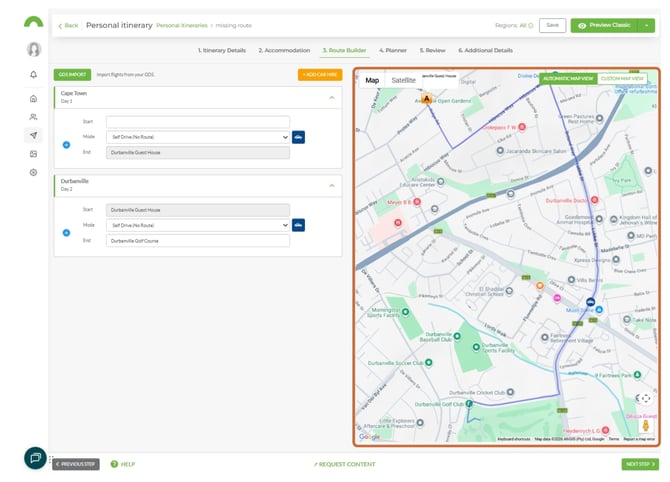
Task: Collapse the Cape Town Day 1 section
Action: point(332,98)
